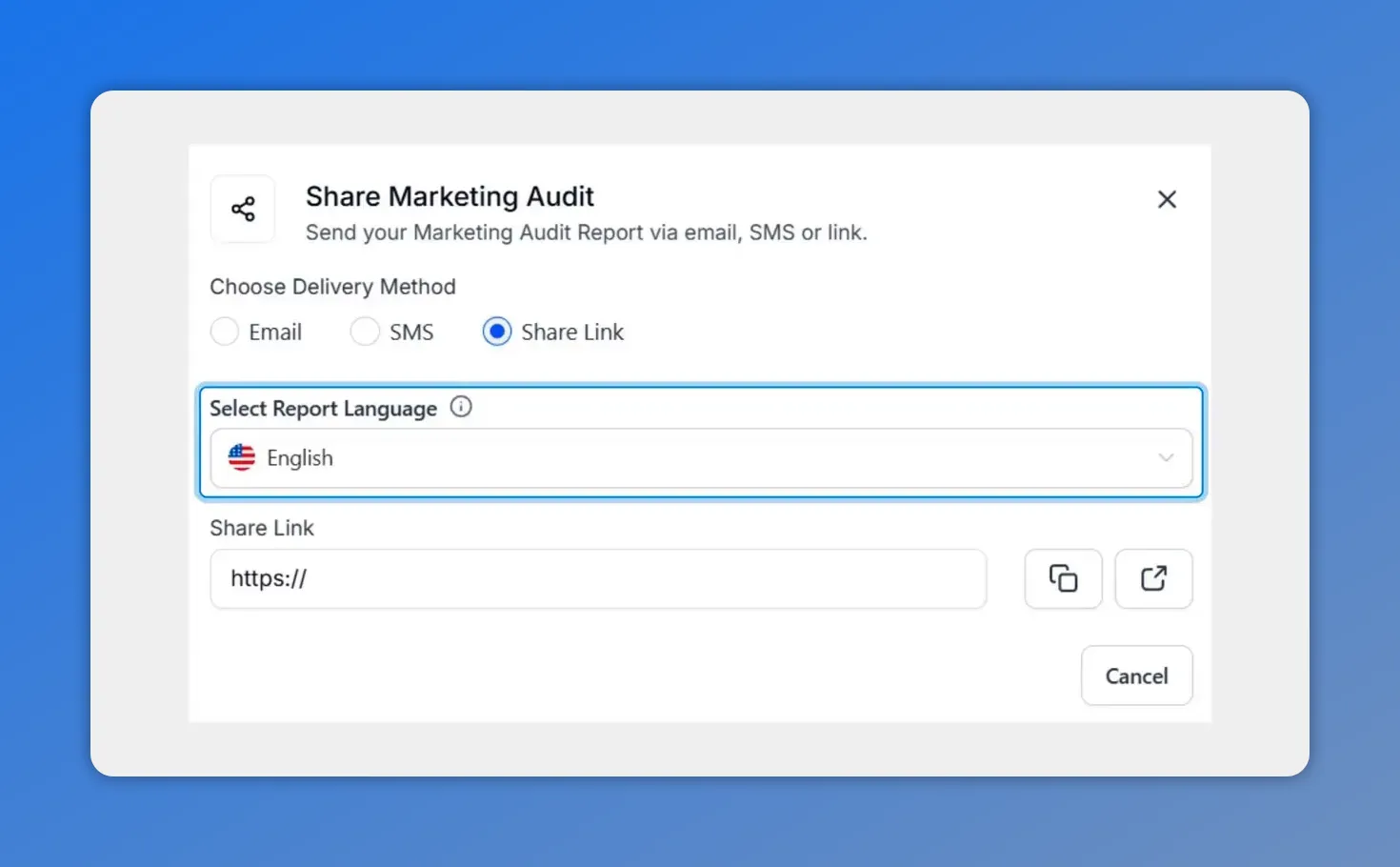Select the Email delivery method
The height and width of the screenshot is (867, 1400).
(x=225, y=332)
